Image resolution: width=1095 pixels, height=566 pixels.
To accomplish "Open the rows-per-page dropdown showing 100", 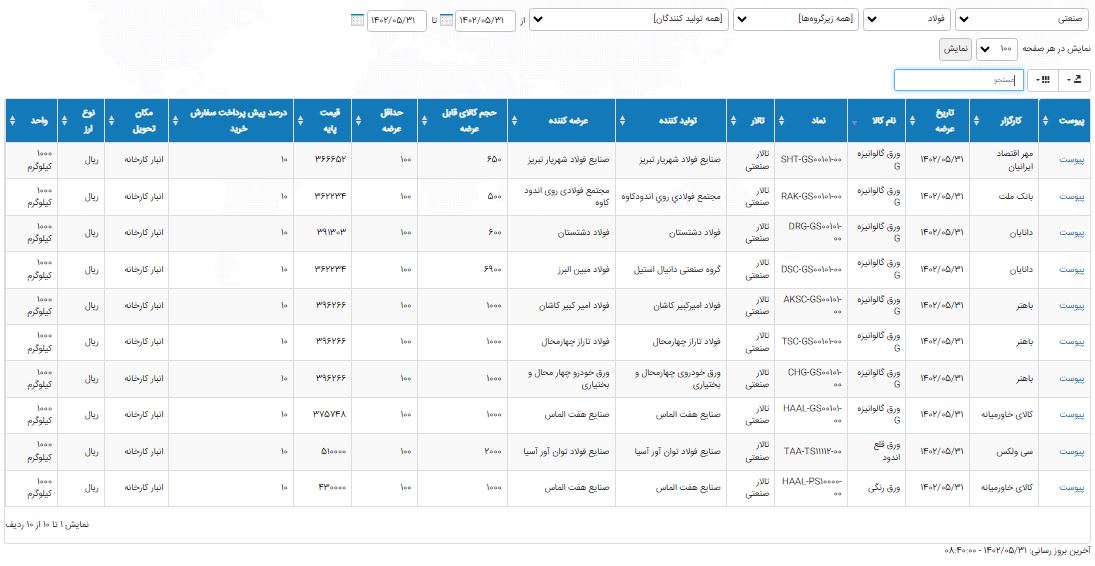I will [x=997, y=49].
